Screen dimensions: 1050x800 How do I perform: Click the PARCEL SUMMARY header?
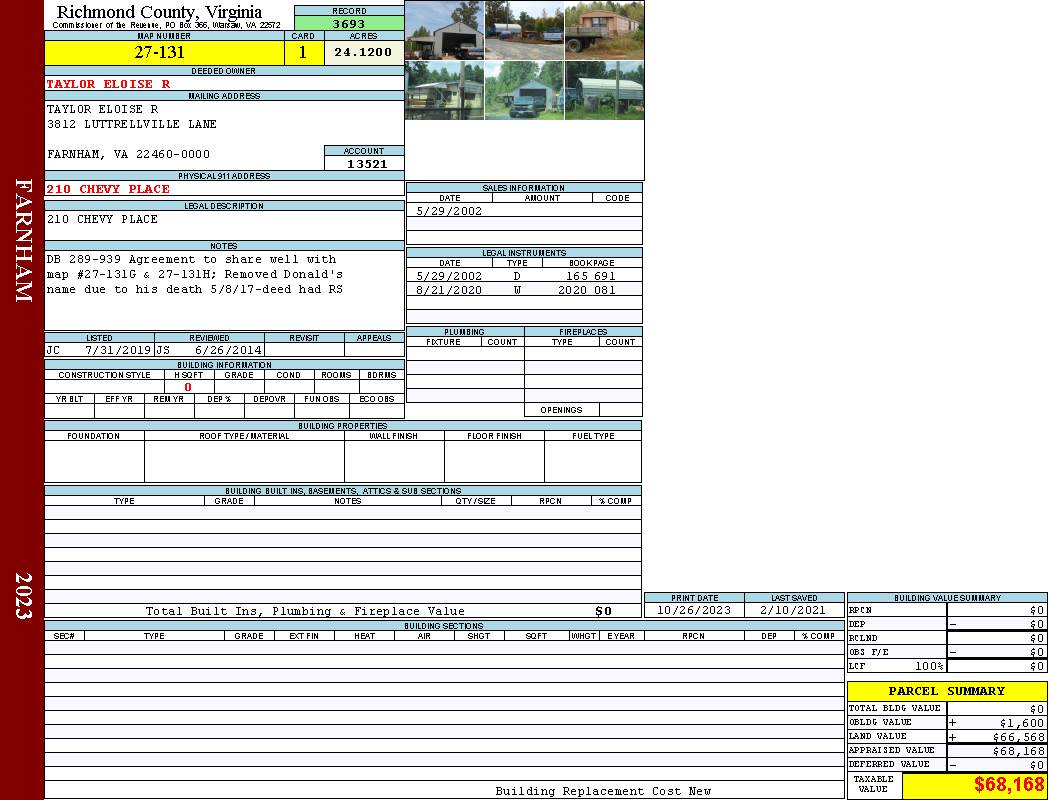click(x=947, y=691)
